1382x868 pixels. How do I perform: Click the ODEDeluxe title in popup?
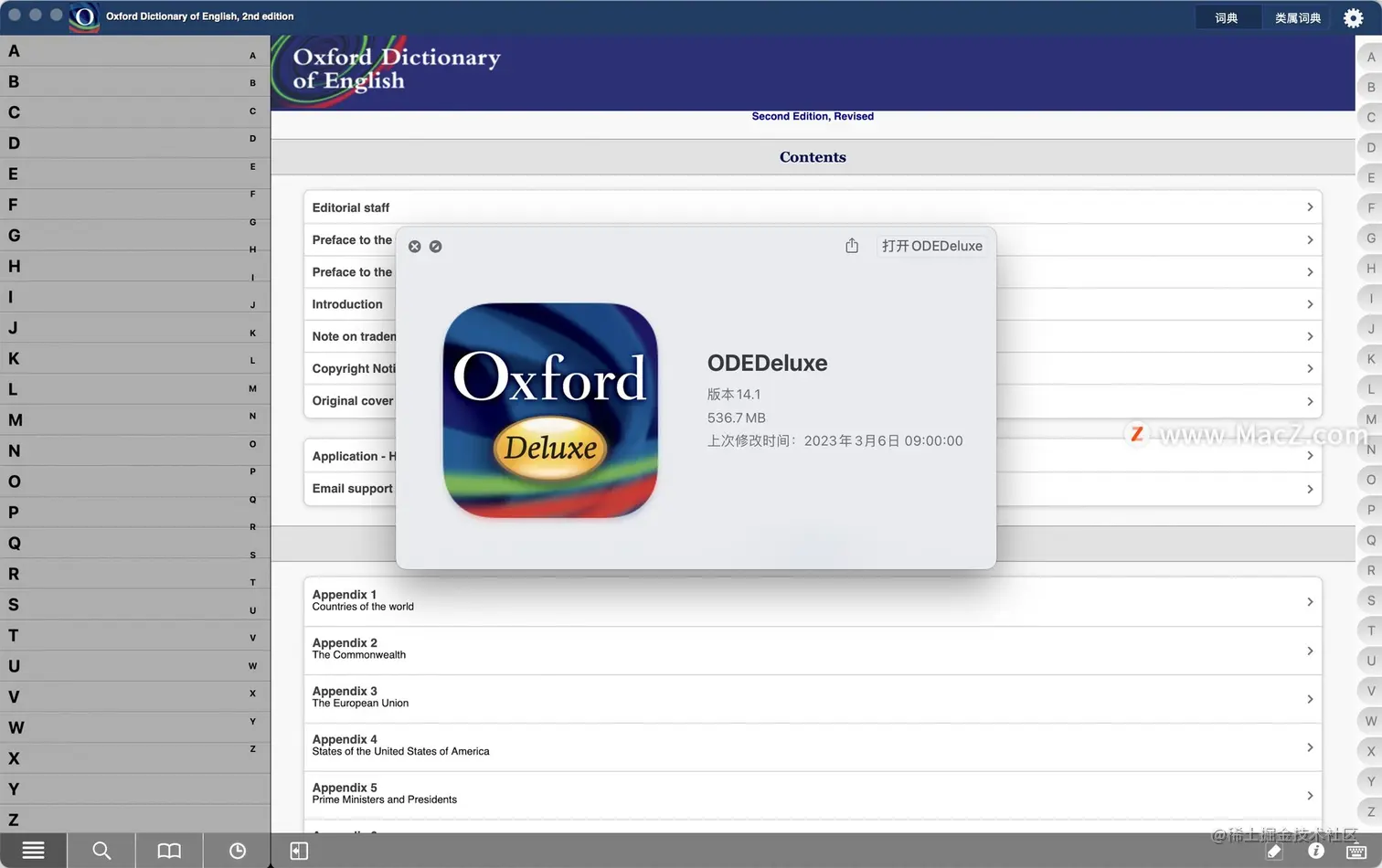click(768, 363)
